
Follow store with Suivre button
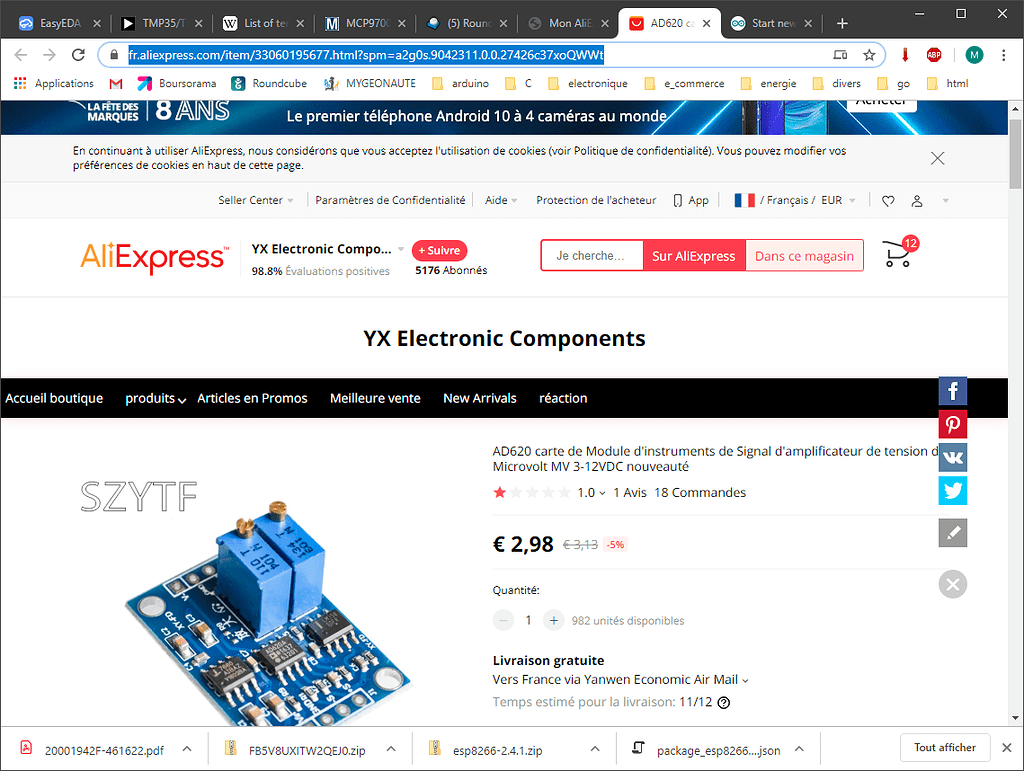click(440, 251)
